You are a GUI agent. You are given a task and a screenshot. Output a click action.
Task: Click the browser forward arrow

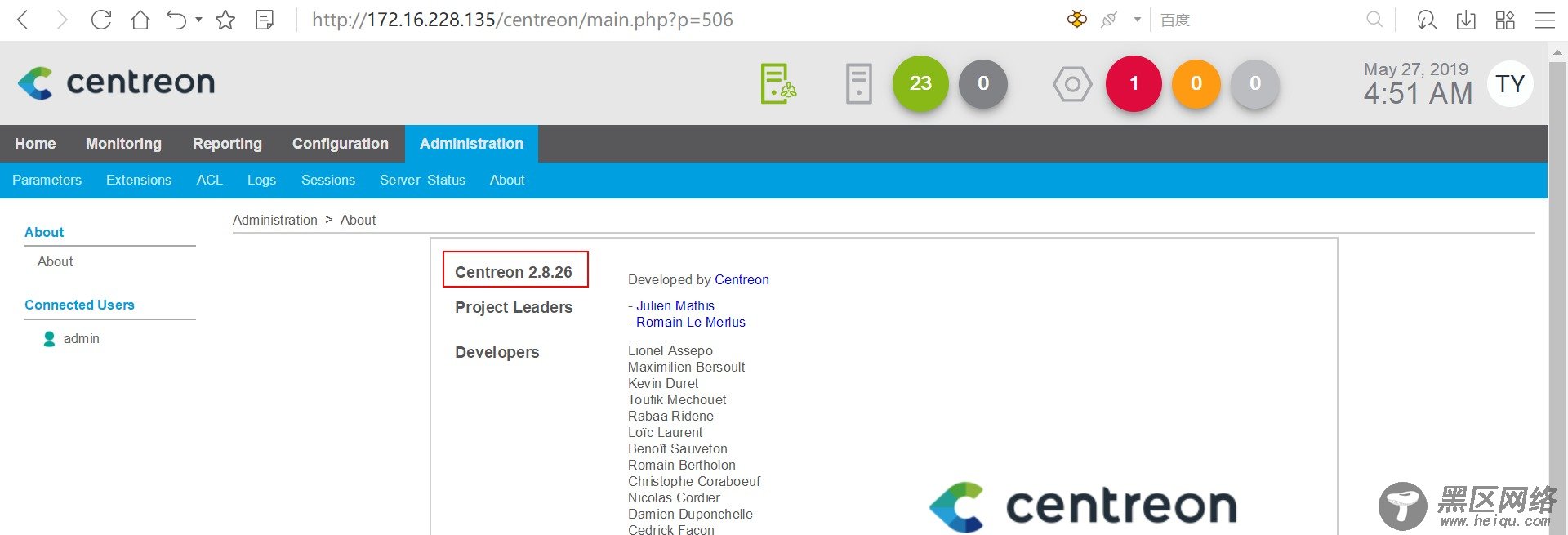point(61,20)
